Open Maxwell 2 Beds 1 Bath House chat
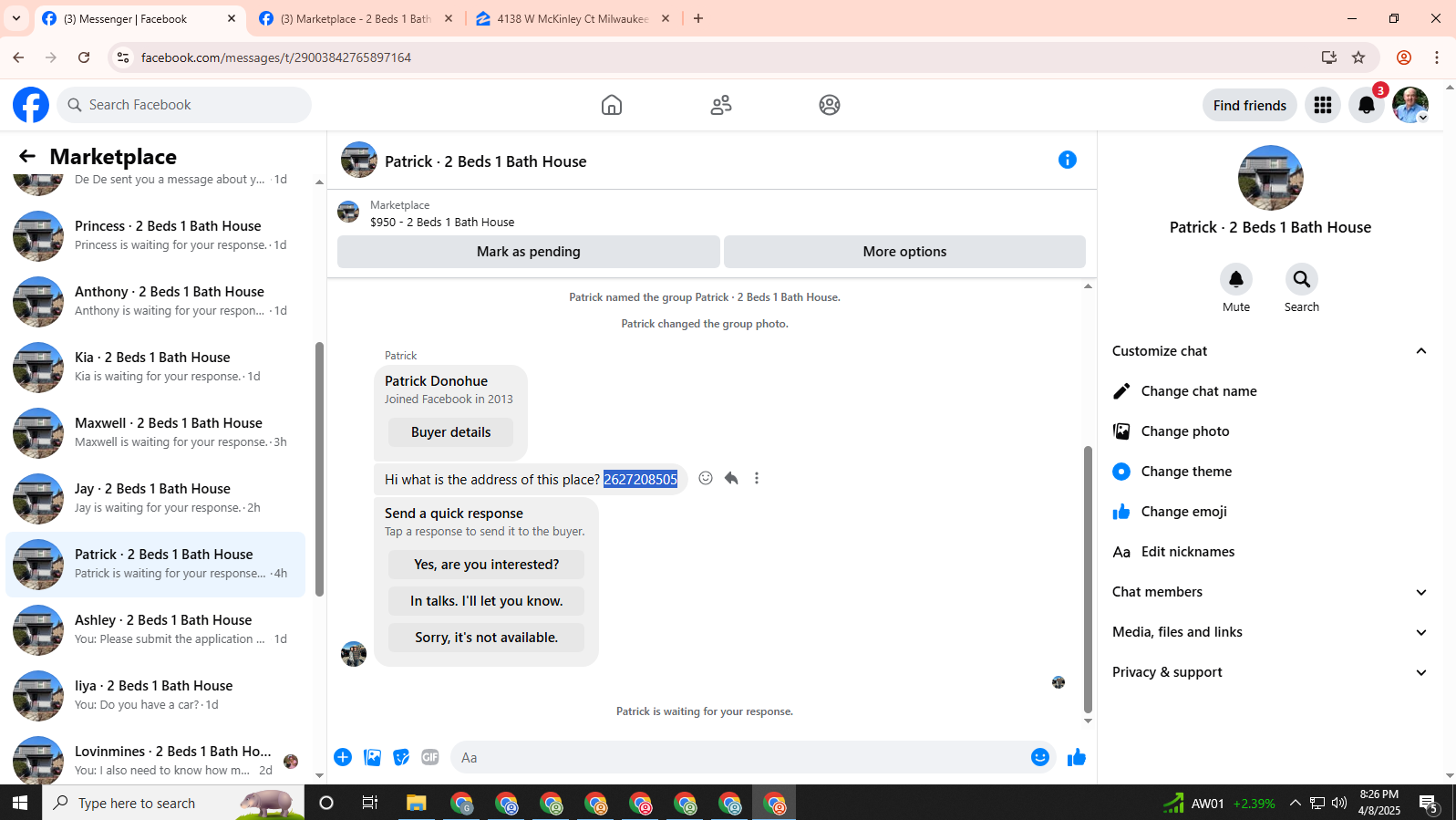 point(156,433)
